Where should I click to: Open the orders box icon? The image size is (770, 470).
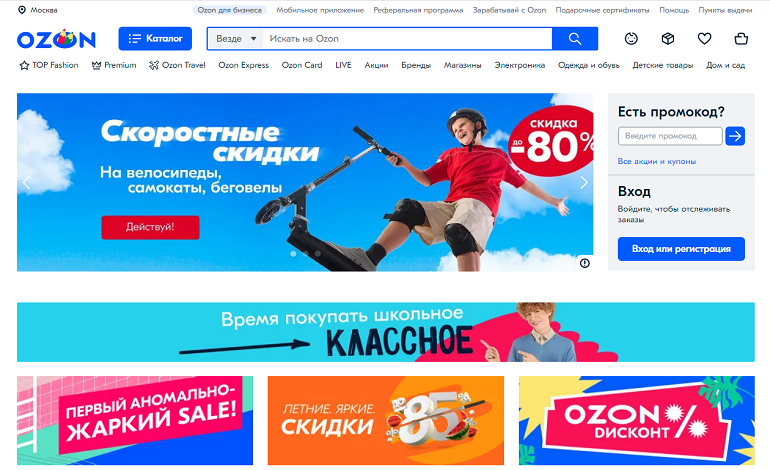pyautogui.click(x=667, y=38)
